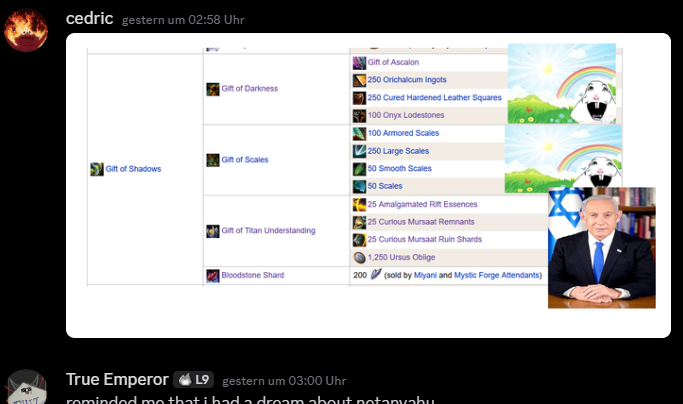Click the lower rainbow rabbit meme overlay

(x=563, y=159)
